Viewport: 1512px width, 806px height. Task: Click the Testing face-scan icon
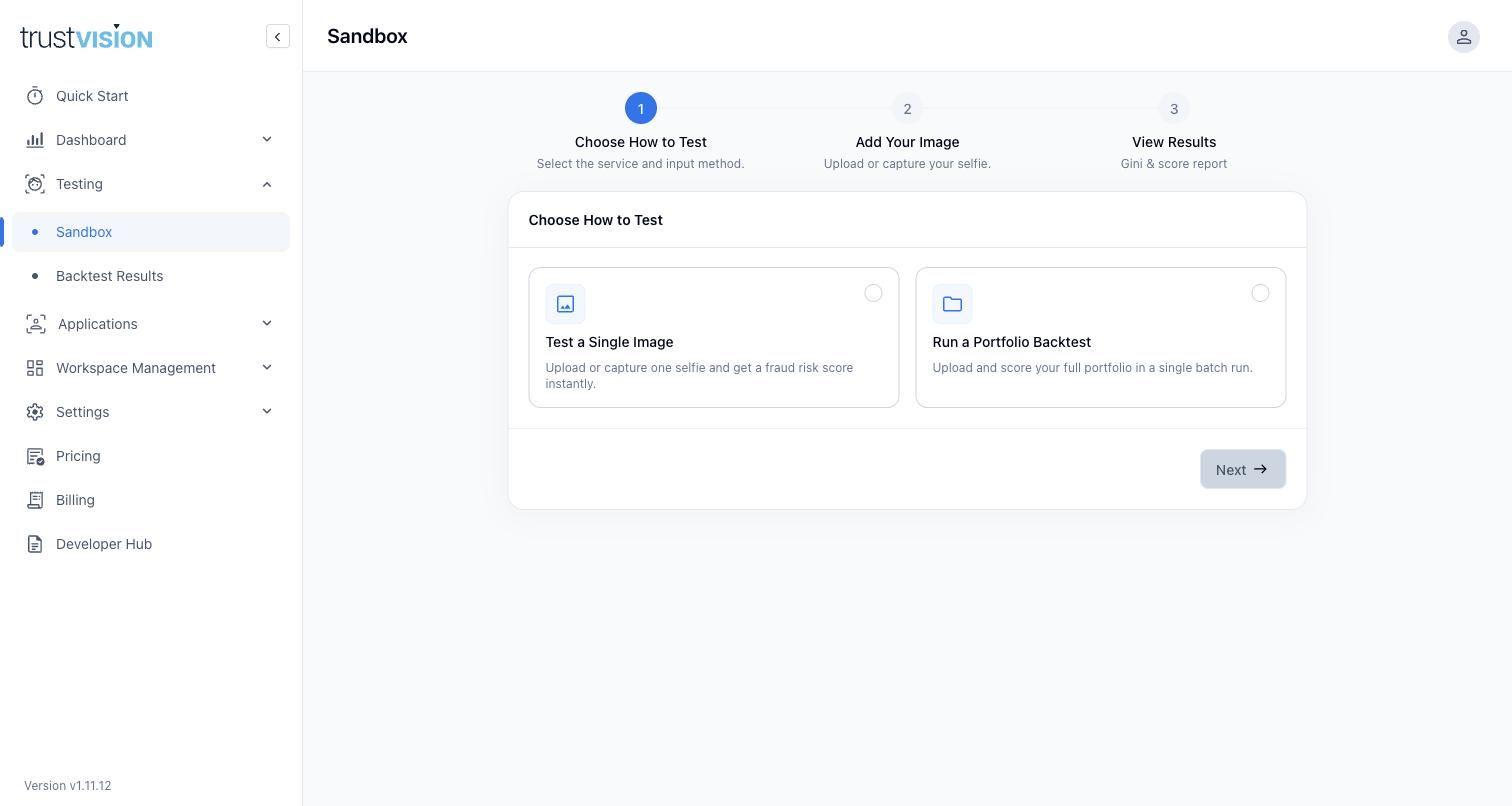(35, 184)
